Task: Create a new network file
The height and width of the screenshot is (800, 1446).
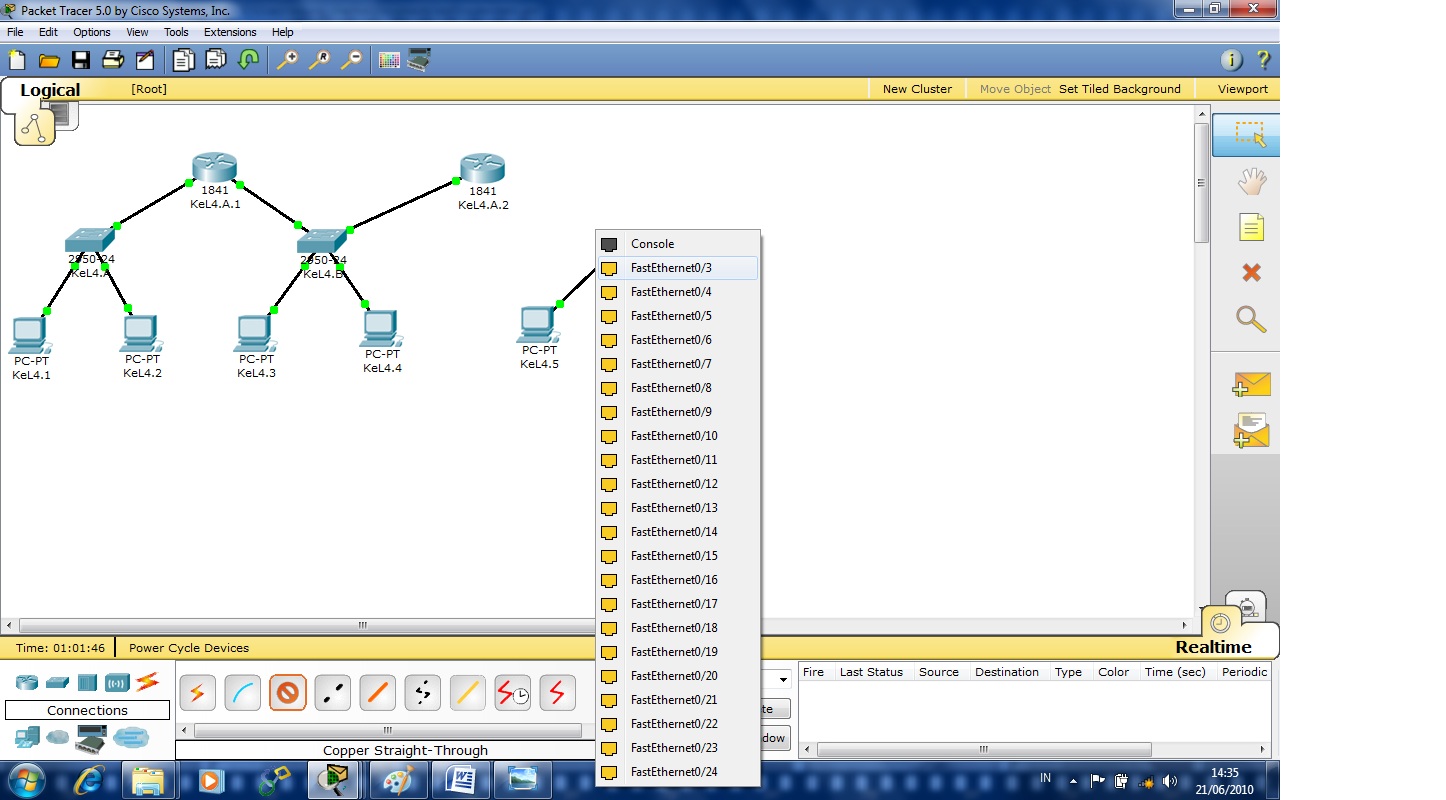Action: click(16, 60)
